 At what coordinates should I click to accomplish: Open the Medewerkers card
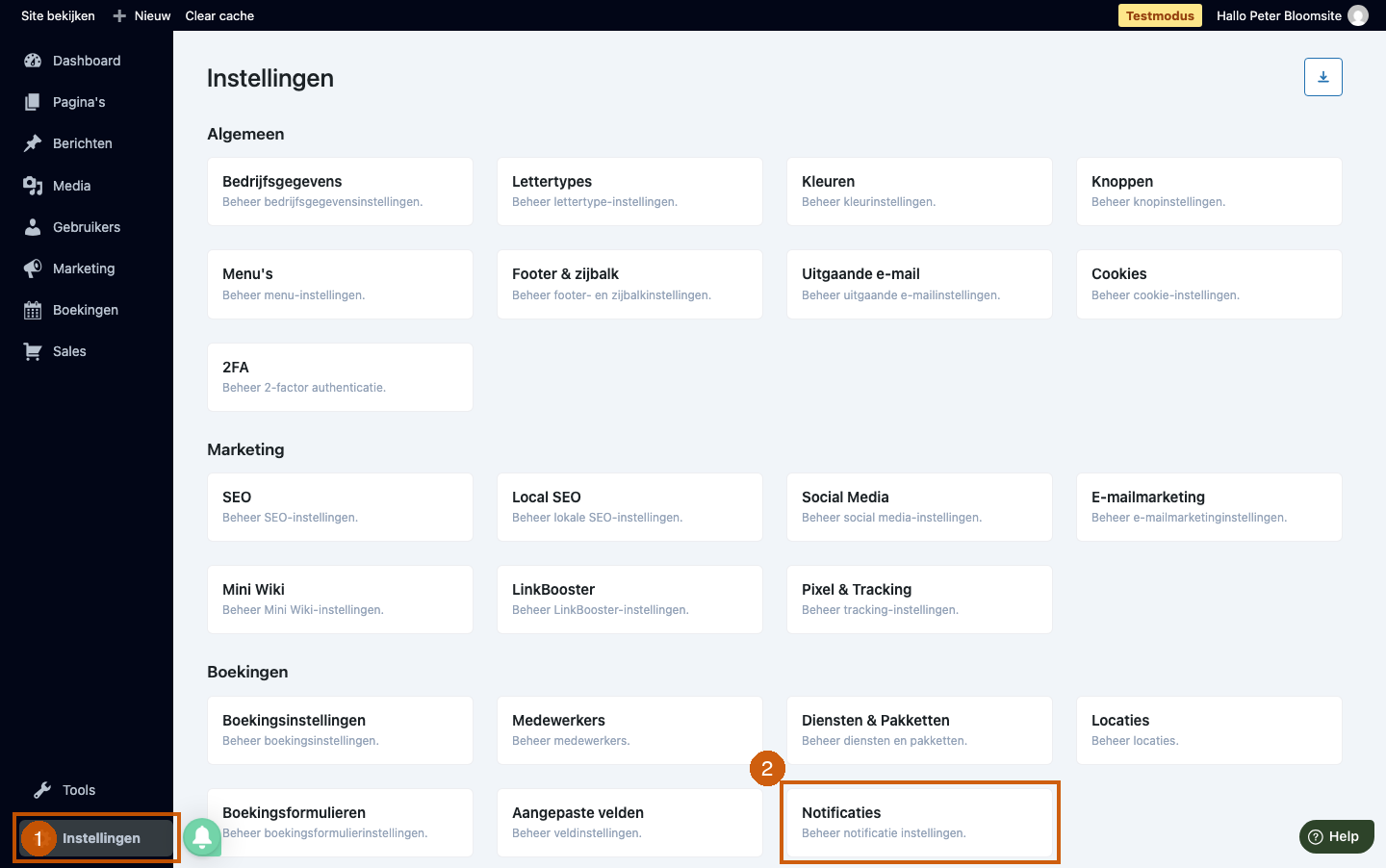629,730
